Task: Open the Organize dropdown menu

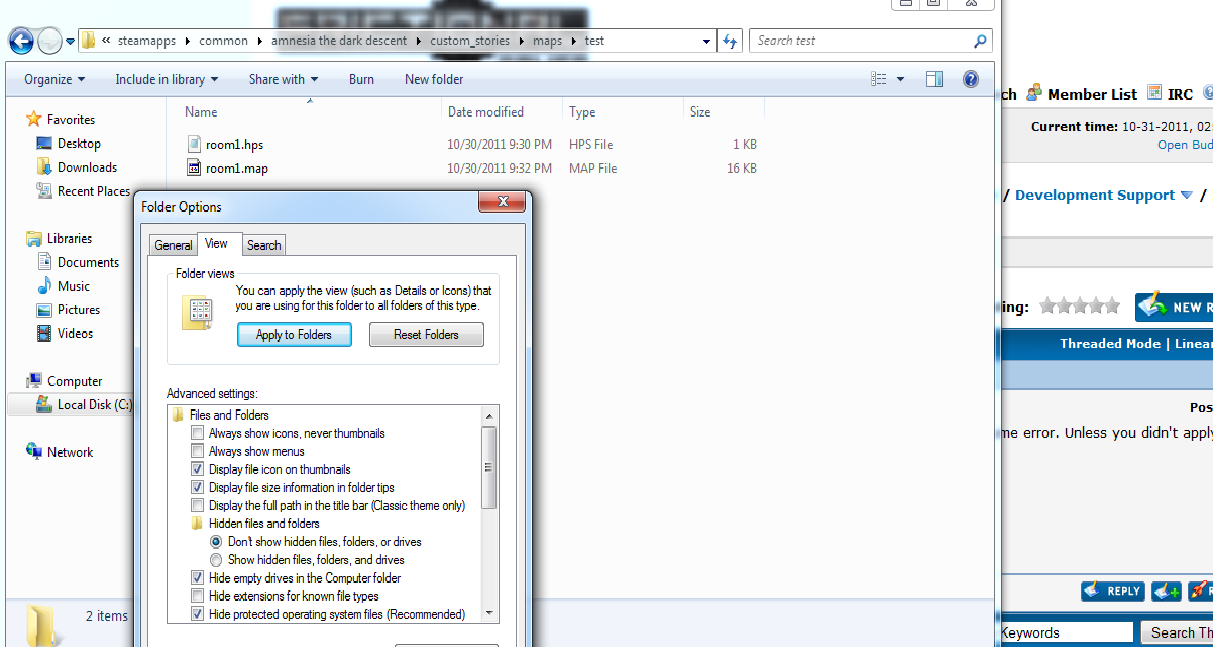Action: [x=54, y=80]
